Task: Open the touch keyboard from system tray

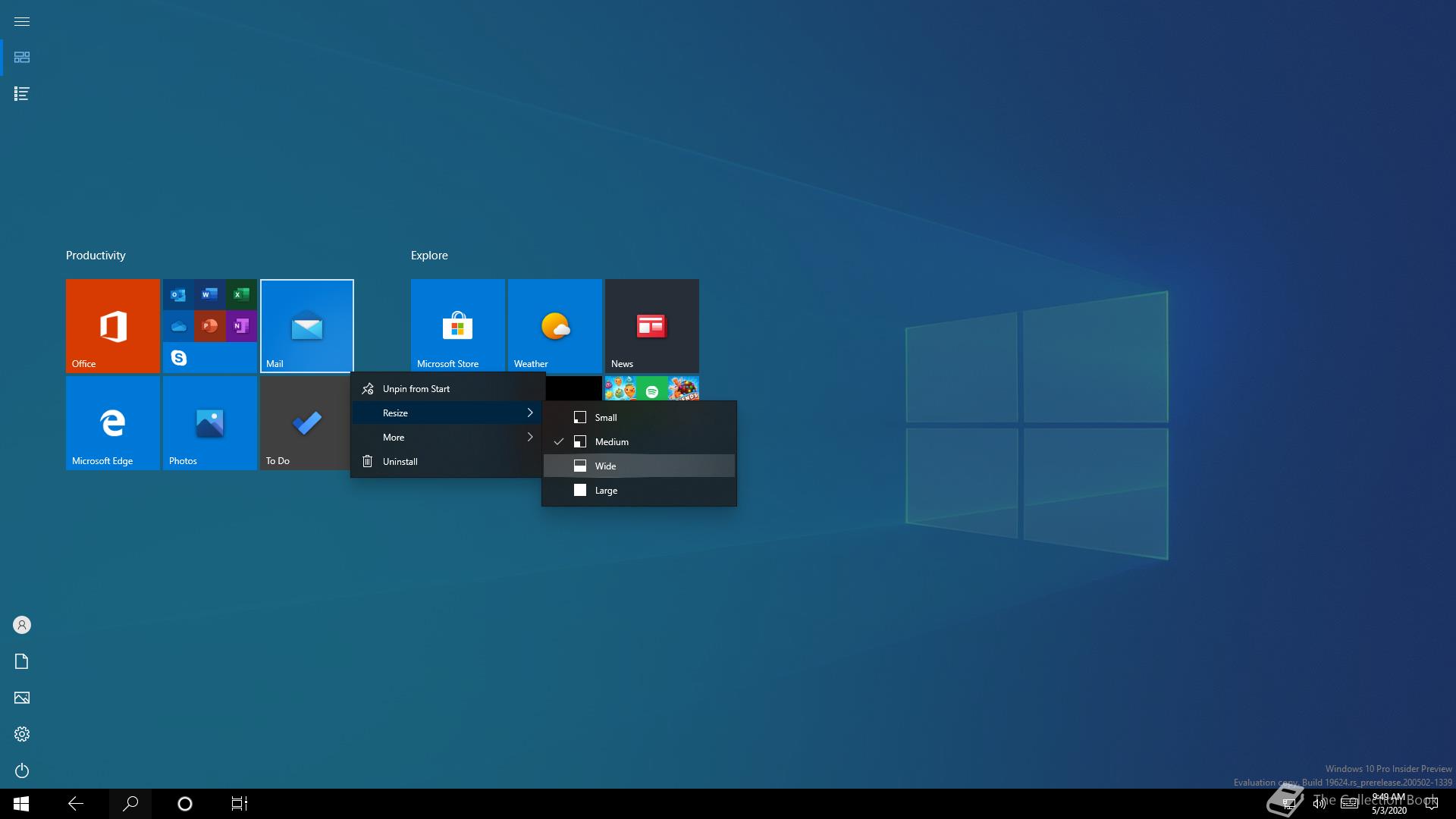Action: click(1349, 804)
